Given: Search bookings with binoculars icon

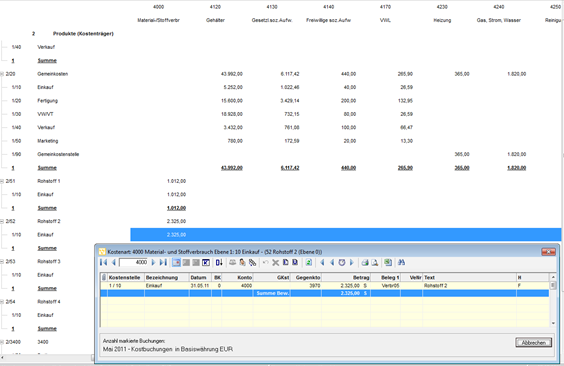Looking at the screenshot, I should [x=401, y=262].
